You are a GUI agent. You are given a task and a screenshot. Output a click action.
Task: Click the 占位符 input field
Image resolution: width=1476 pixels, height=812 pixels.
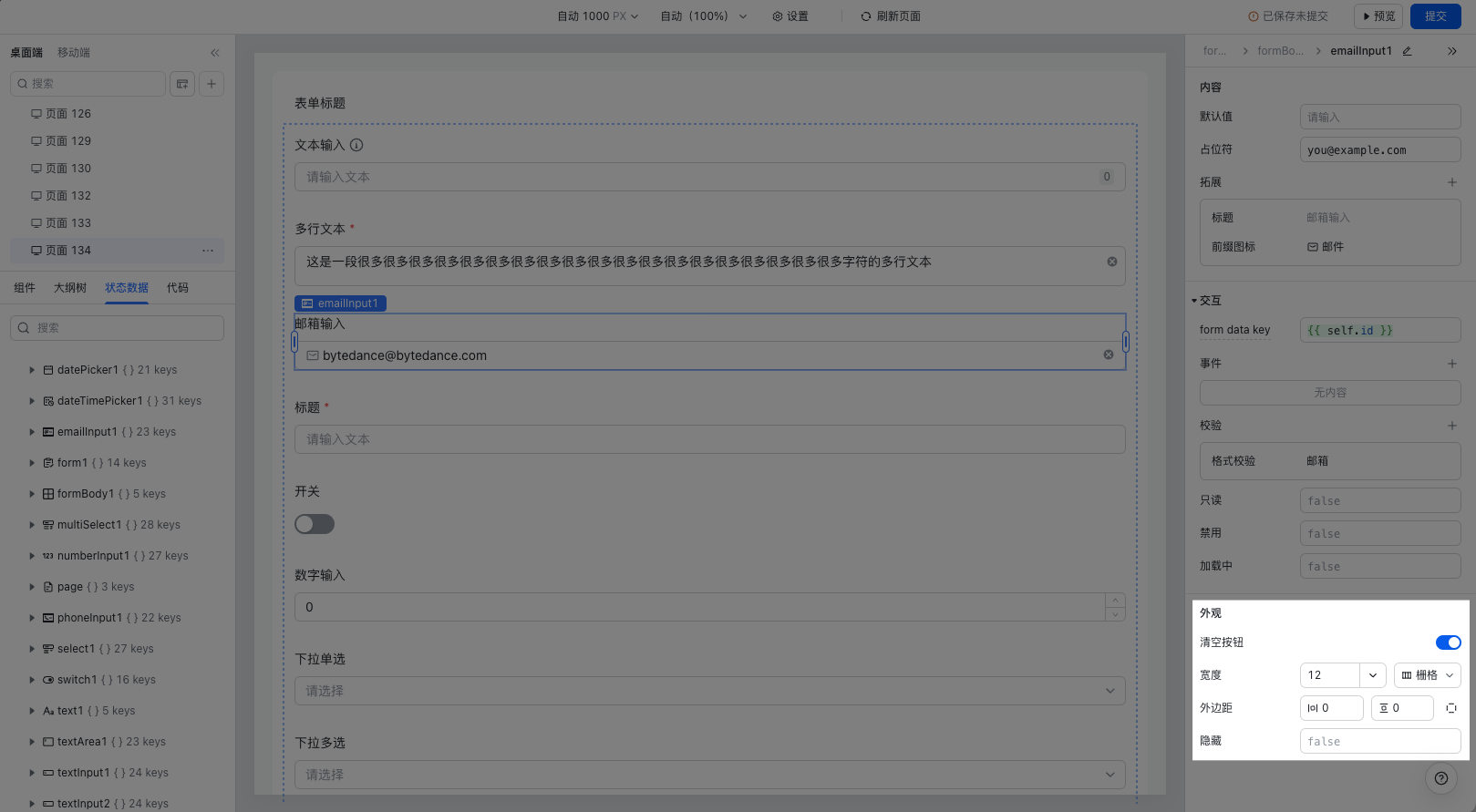pyautogui.click(x=1380, y=149)
